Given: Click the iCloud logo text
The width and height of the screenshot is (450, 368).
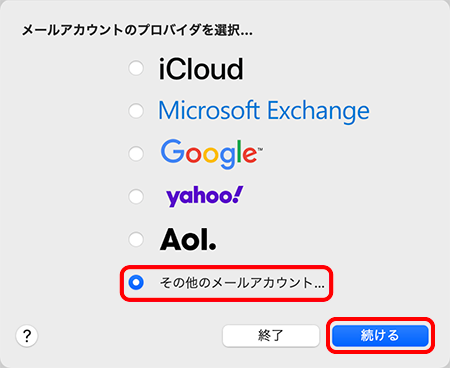Looking at the screenshot, I should [x=201, y=69].
